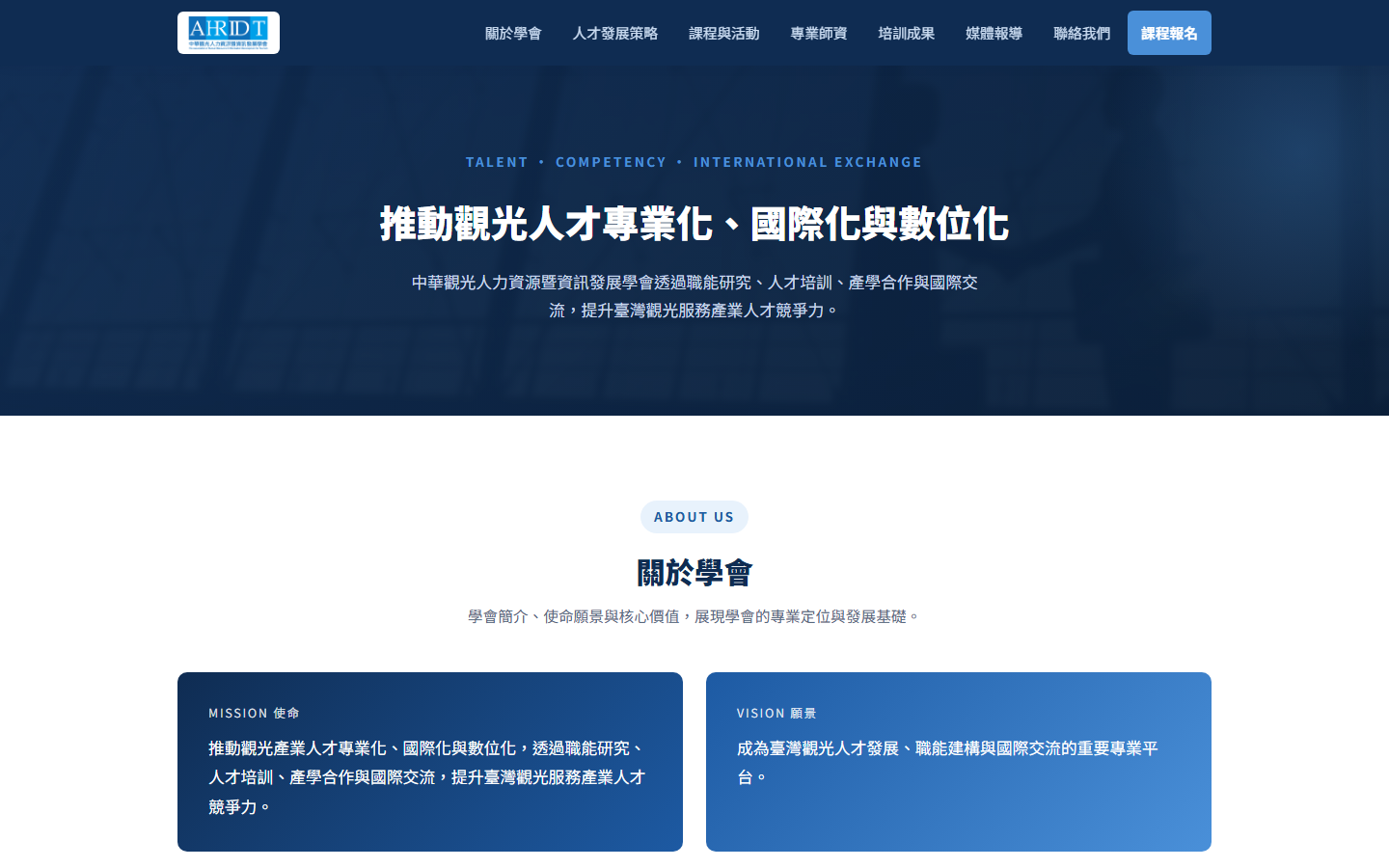Open 媒體報導 in the header

pyautogui.click(x=994, y=34)
